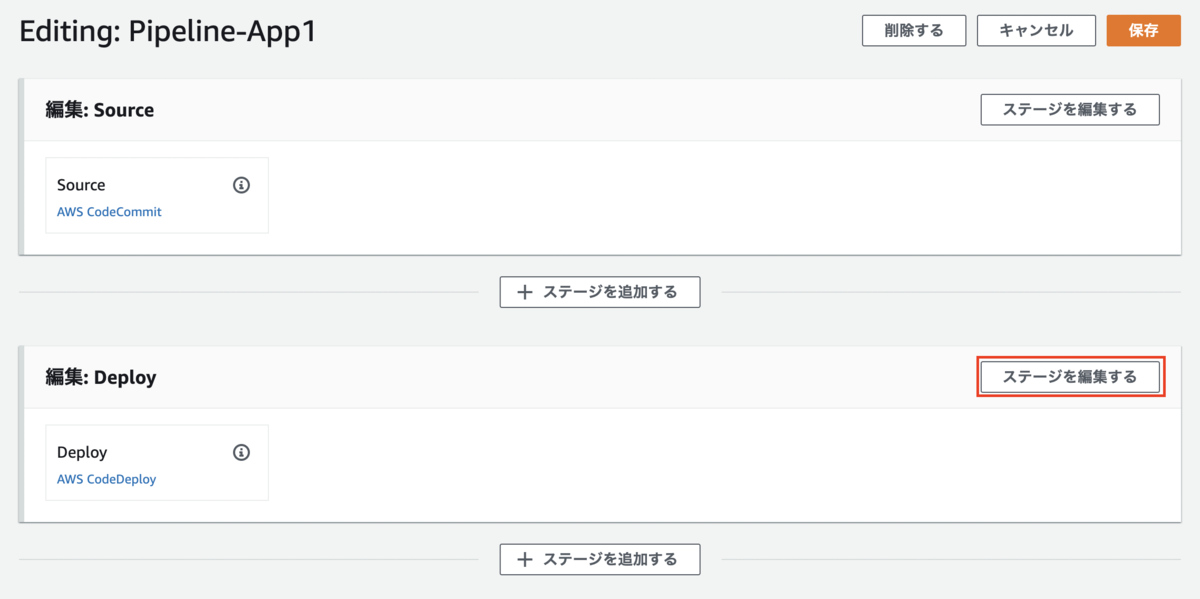The image size is (1200, 599).
Task: Open the info icon on the Deploy action
Action: coord(241,452)
